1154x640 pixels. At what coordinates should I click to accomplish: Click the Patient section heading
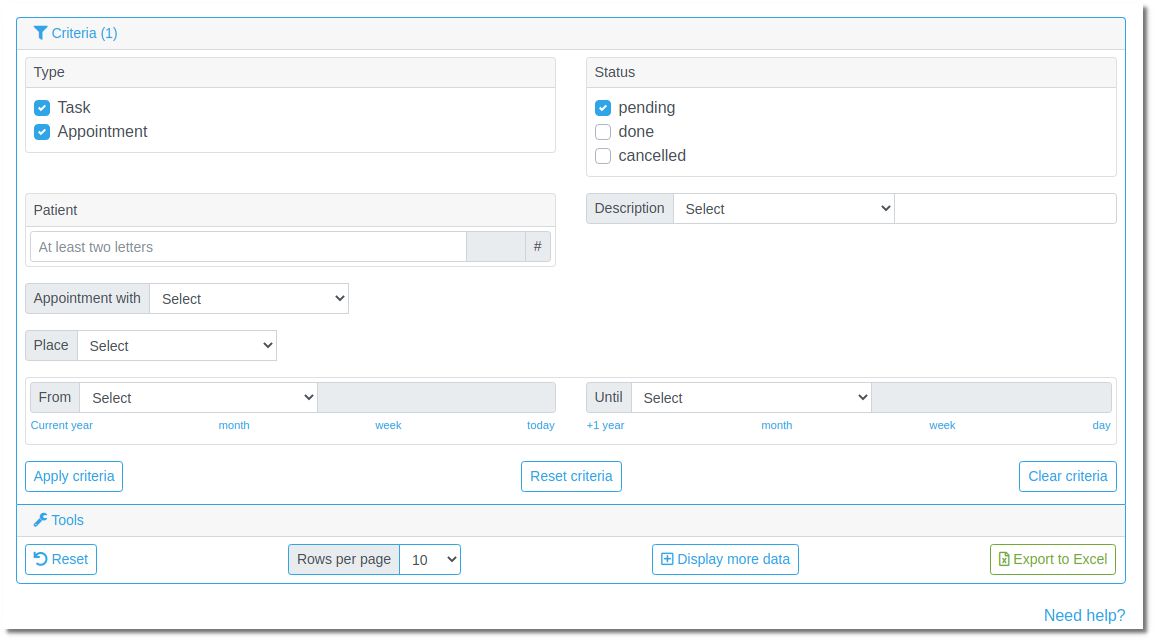coord(55,210)
